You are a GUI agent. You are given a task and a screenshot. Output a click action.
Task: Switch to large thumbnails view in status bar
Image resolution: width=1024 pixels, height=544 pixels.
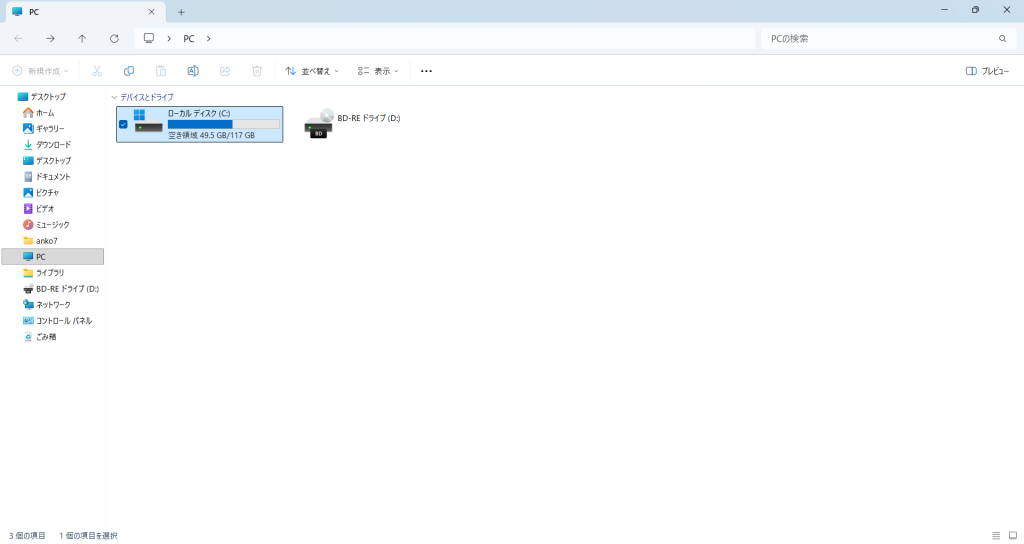[x=1011, y=536]
